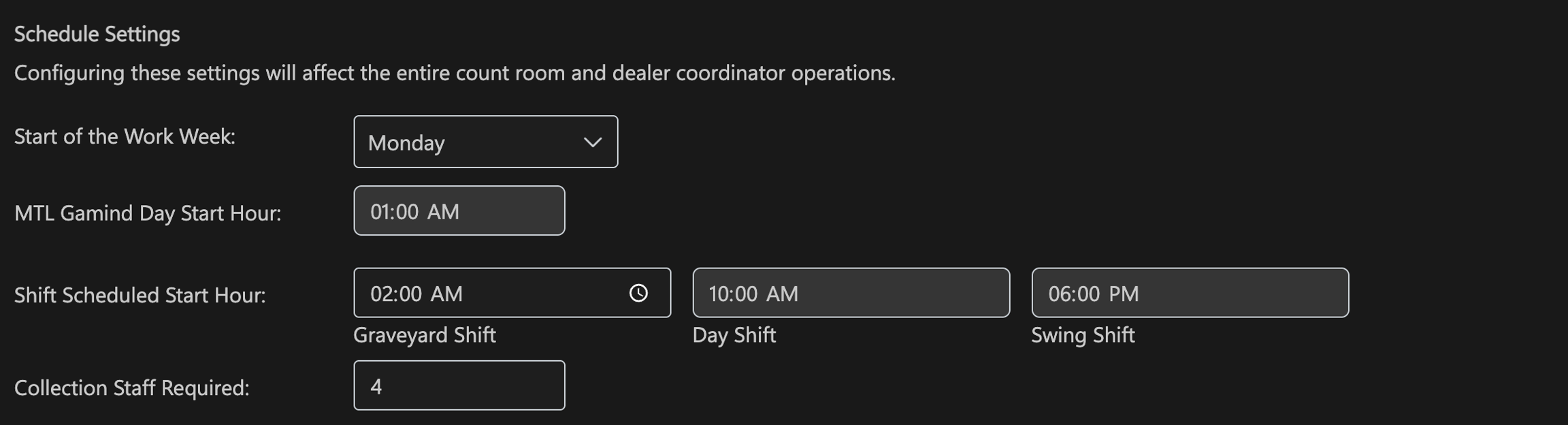Click the Collection Staff Required number field
Image resolution: width=1568 pixels, height=425 pixels.
pos(459,385)
